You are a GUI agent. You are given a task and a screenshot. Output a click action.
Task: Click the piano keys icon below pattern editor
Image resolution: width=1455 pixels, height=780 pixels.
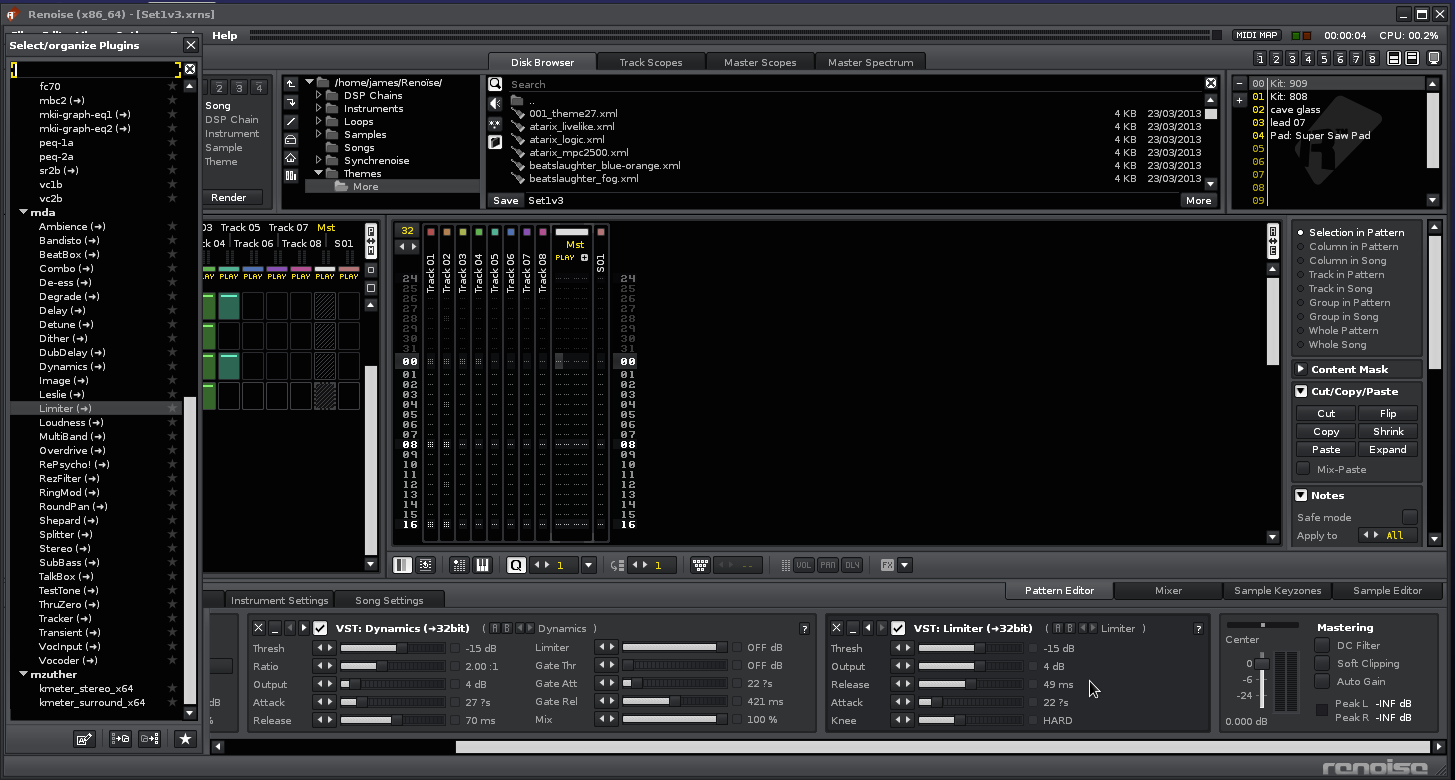click(482, 565)
